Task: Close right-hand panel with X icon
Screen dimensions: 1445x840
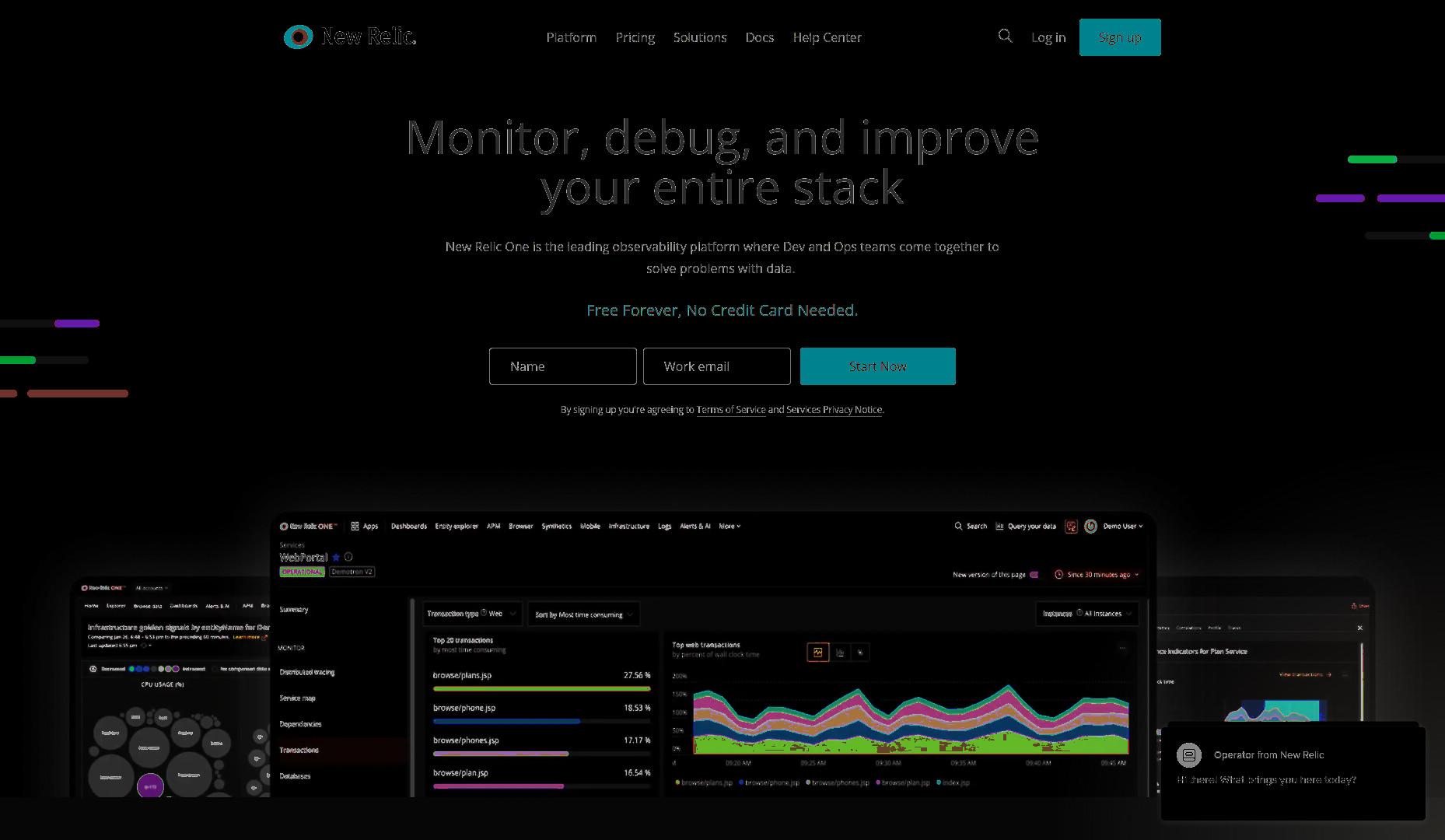Action: 1359,628
